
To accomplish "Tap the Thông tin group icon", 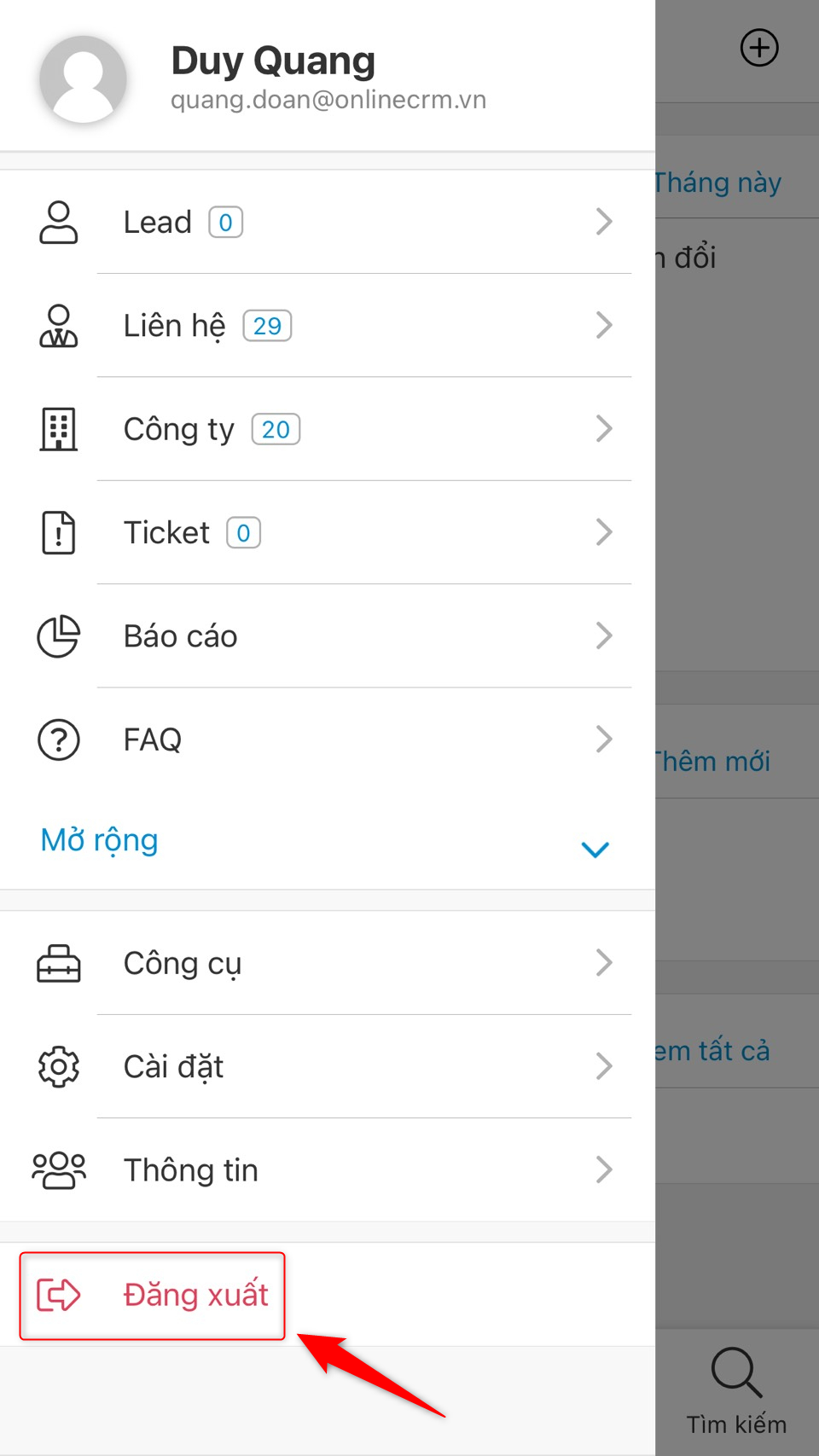I will tap(58, 1170).
